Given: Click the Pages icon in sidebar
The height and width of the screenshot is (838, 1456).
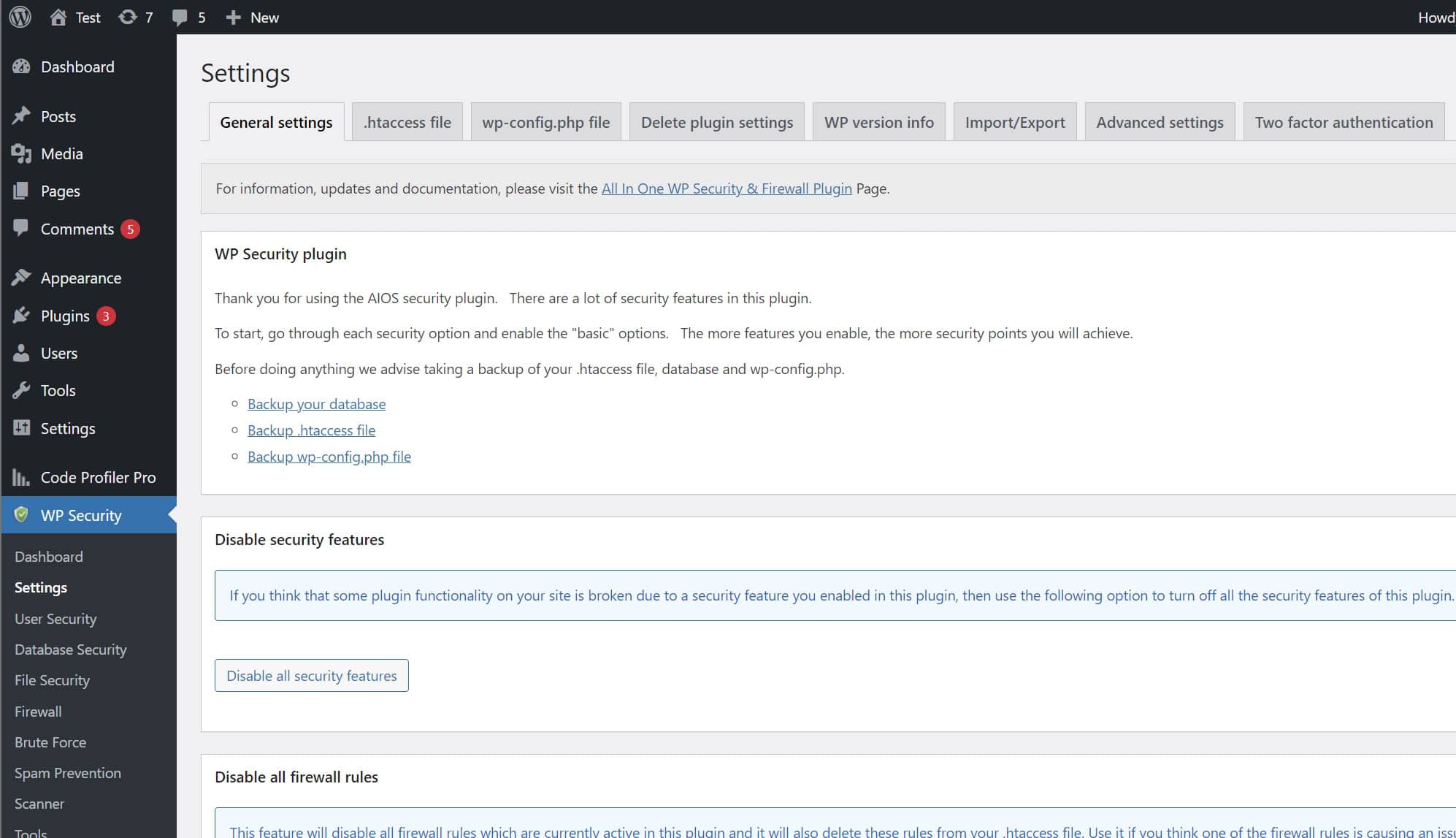Looking at the screenshot, I should (x=21, y=191).
